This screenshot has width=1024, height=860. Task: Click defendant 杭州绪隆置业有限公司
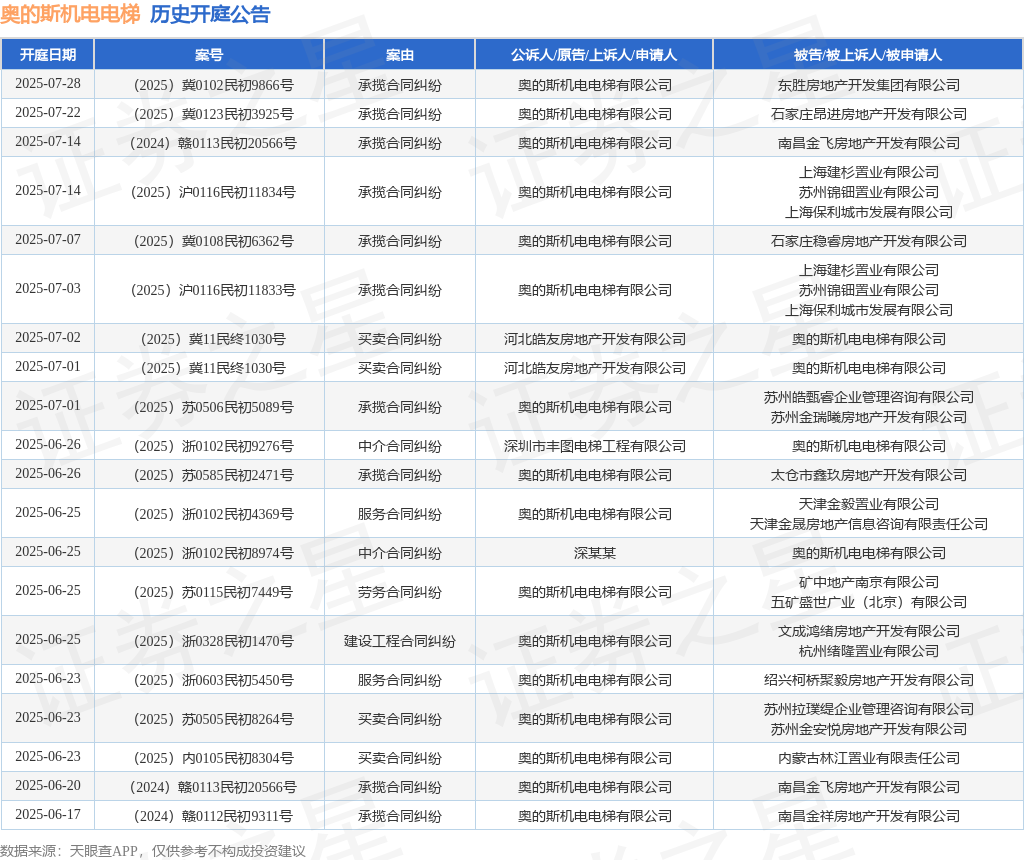pyautogui.click(x=869, y=651)
